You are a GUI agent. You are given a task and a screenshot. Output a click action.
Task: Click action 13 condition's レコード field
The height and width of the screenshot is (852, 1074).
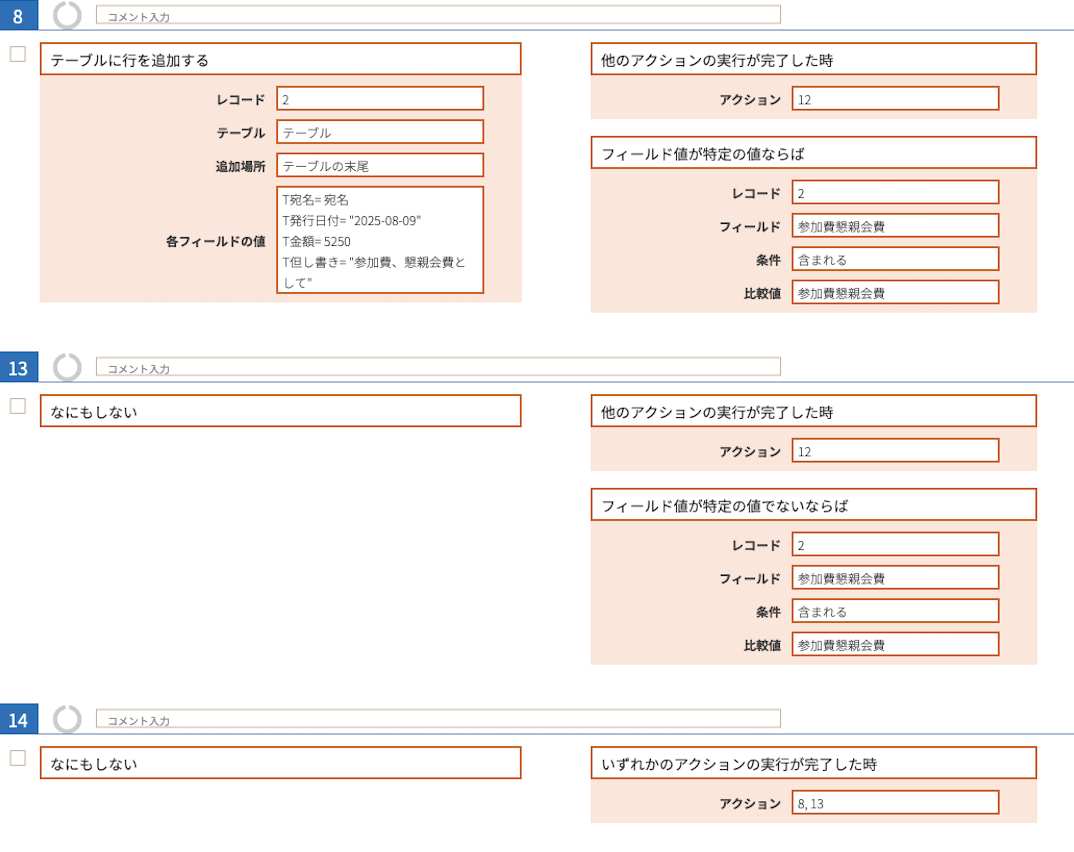[x=895, y=544]
